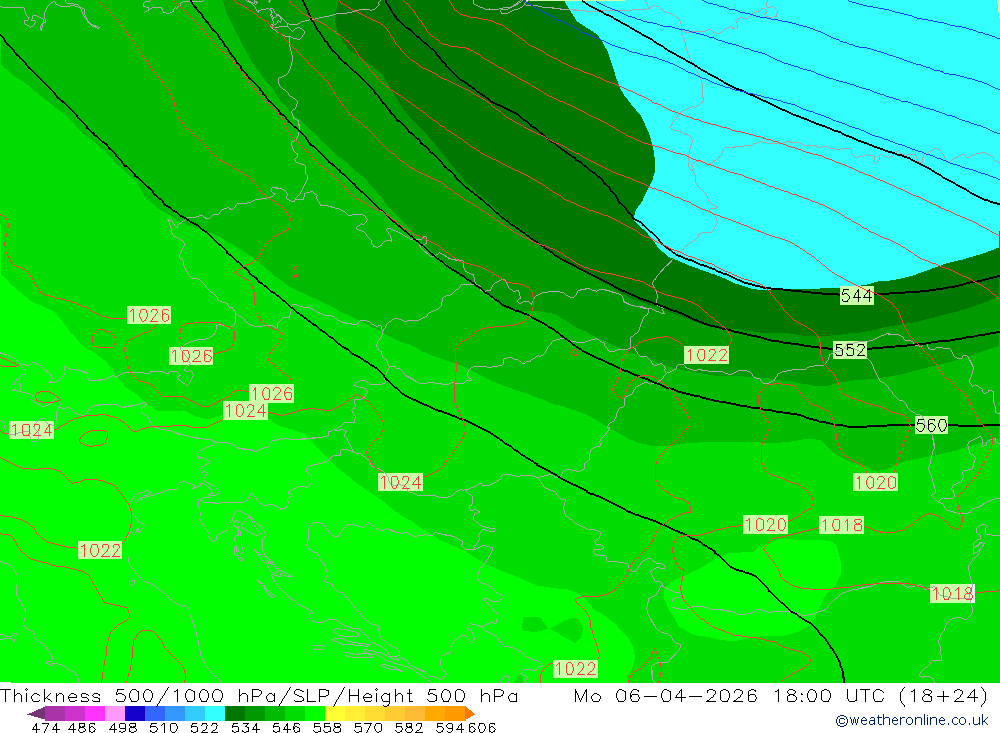Click the 558 legend value
The width and height of the screenshot is (1000, 733).
coord(327,728)
